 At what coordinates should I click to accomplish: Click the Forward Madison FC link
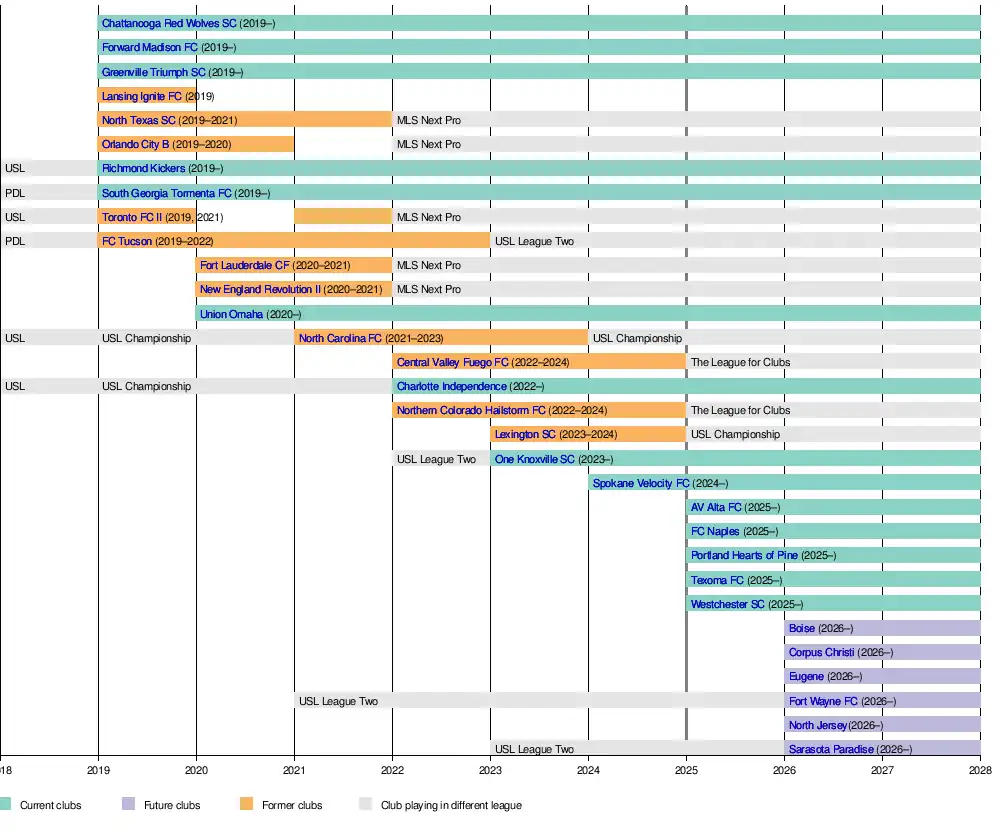[x=149, y=47]
